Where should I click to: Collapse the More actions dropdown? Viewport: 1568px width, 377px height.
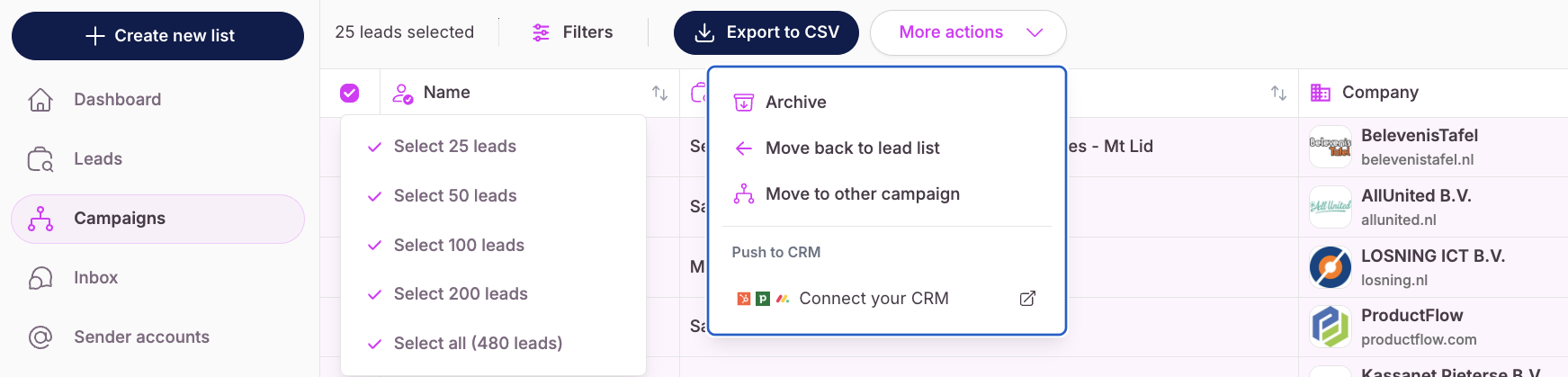968,32
